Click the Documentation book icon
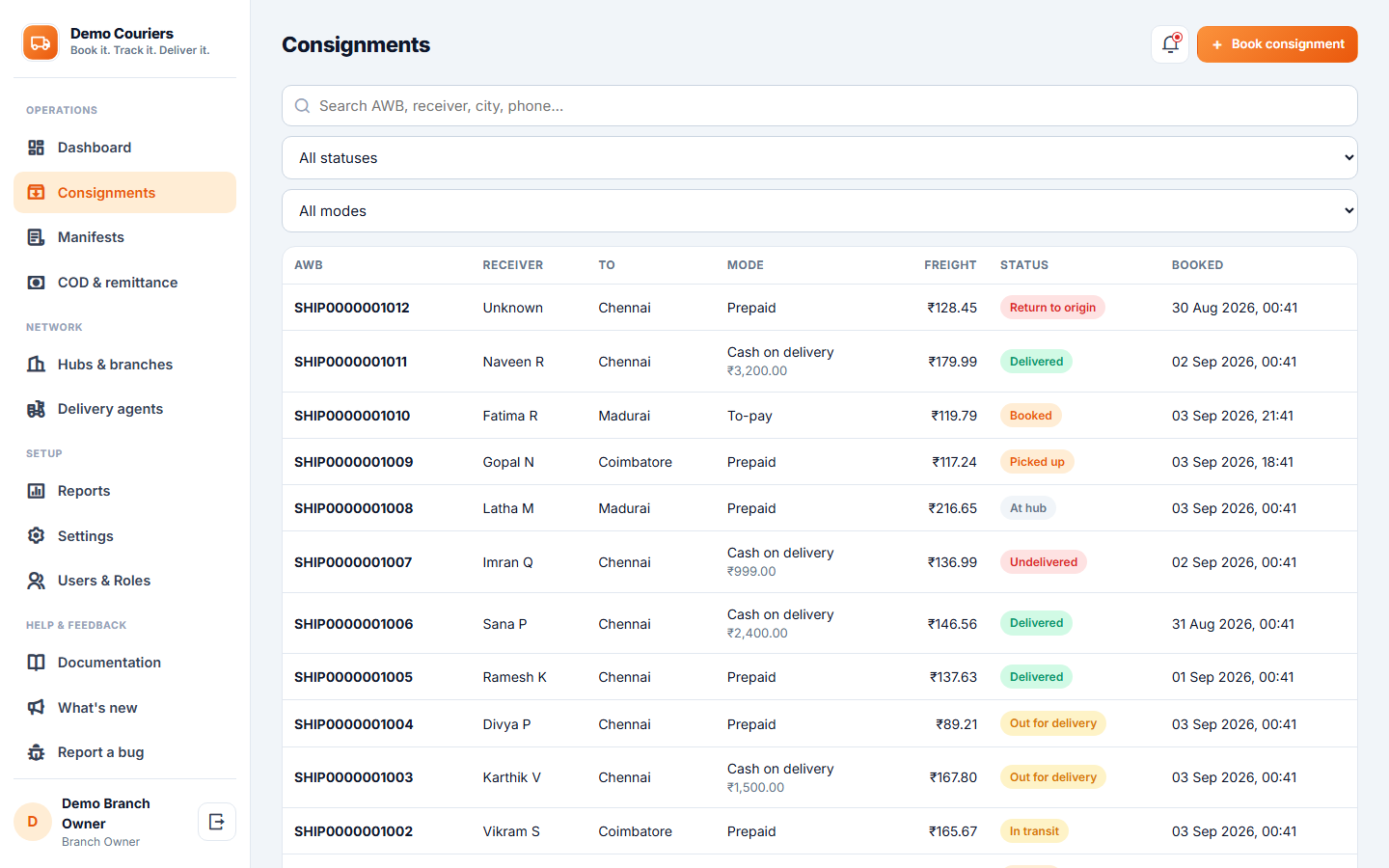This screenshot has height=868, width=1389. point(36,663)
